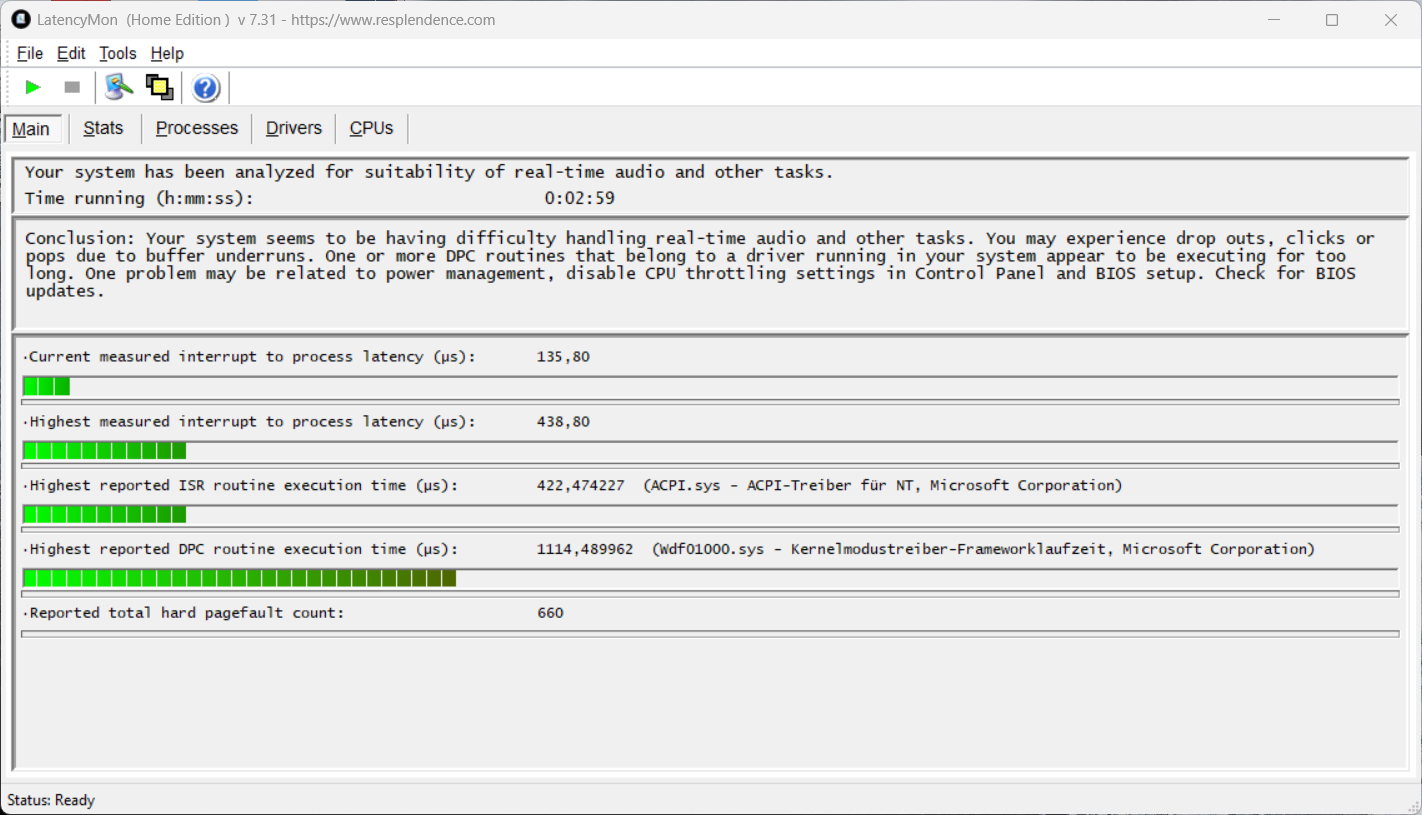
Task: Click the overlapping yellow windows toolbar icon
Action: [x=160, y=88]
